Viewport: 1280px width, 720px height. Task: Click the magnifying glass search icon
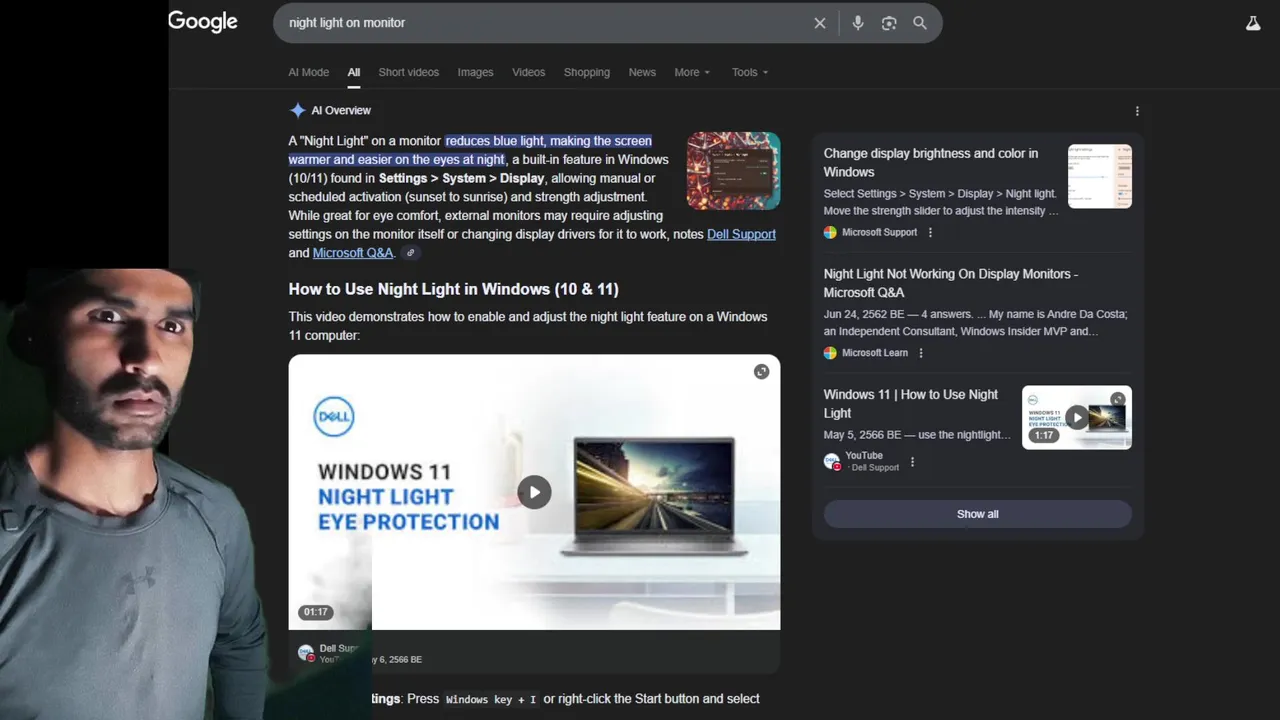click(x=920, y=23)
